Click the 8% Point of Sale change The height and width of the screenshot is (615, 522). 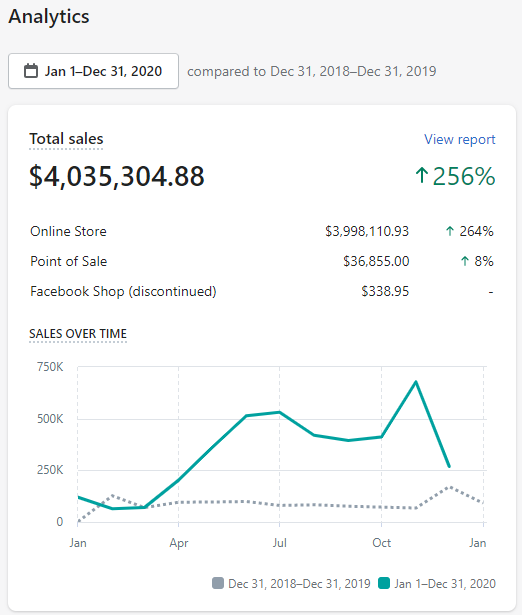pyautogui.click(x=477, y=261)
